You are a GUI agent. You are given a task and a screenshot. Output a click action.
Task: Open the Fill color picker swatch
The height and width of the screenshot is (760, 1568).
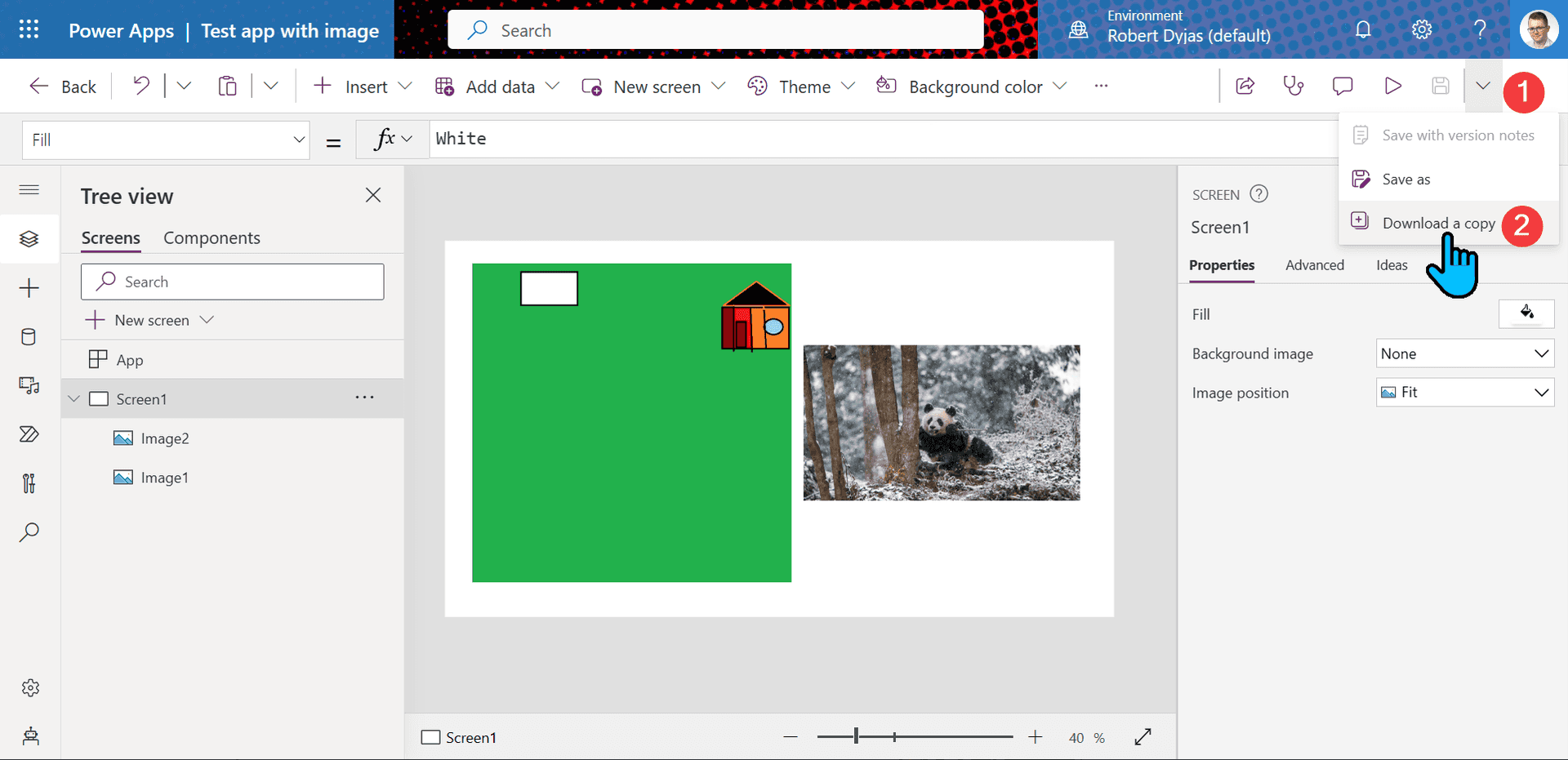click(1526, 313)
